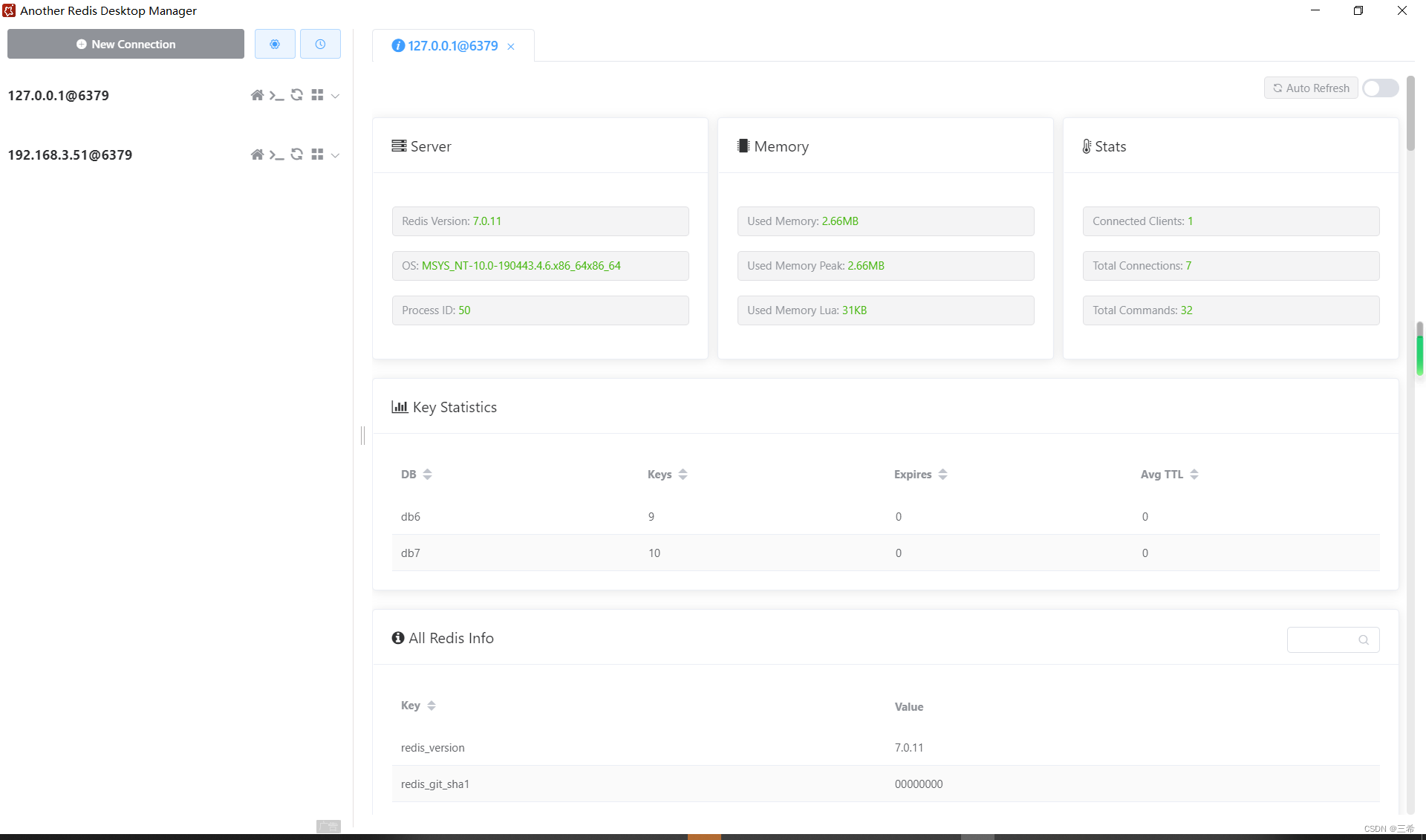Refresh the 192.168.3.51@6379 connection

pos(296,154)
